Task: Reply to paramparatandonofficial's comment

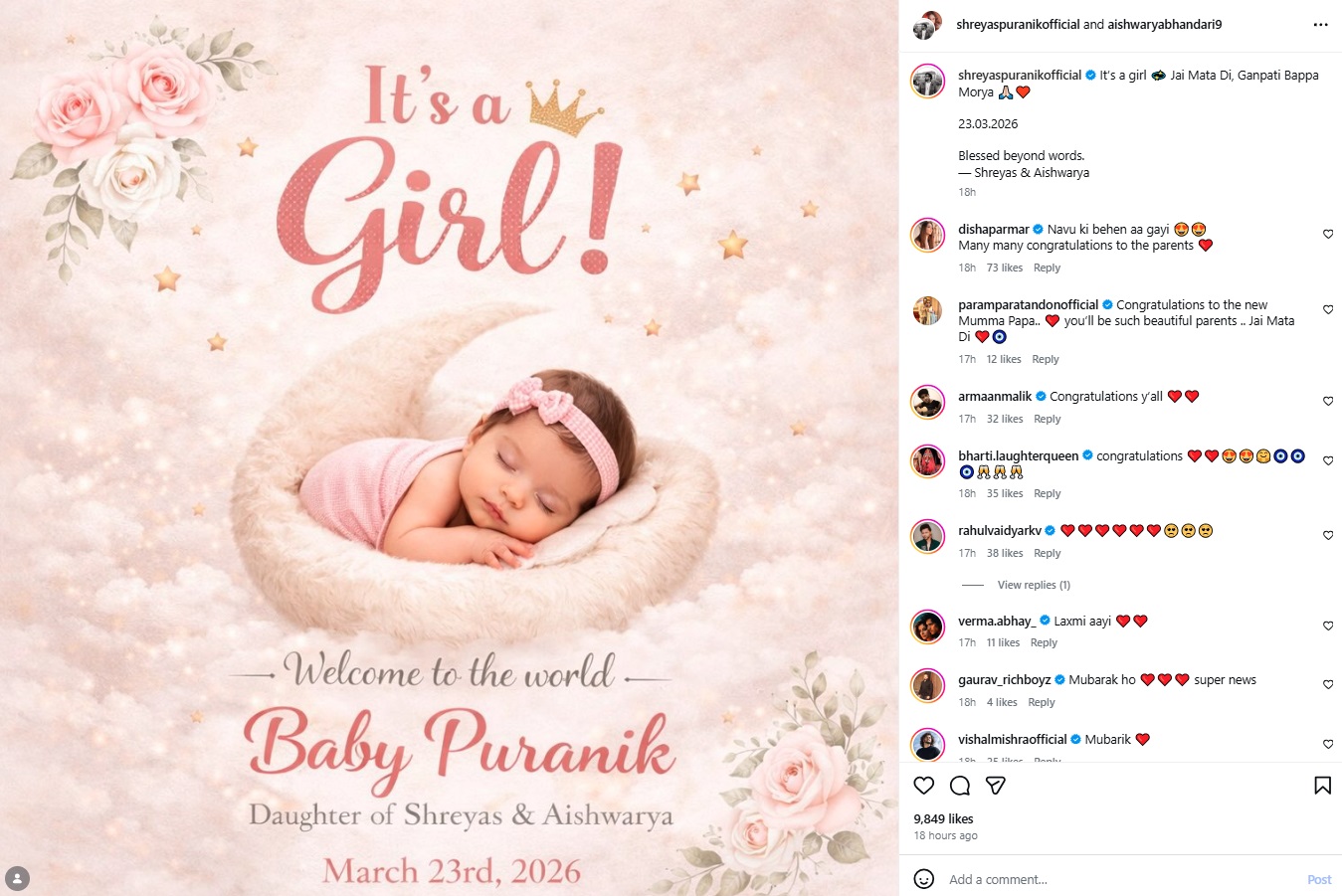Action: (1046, 359)
